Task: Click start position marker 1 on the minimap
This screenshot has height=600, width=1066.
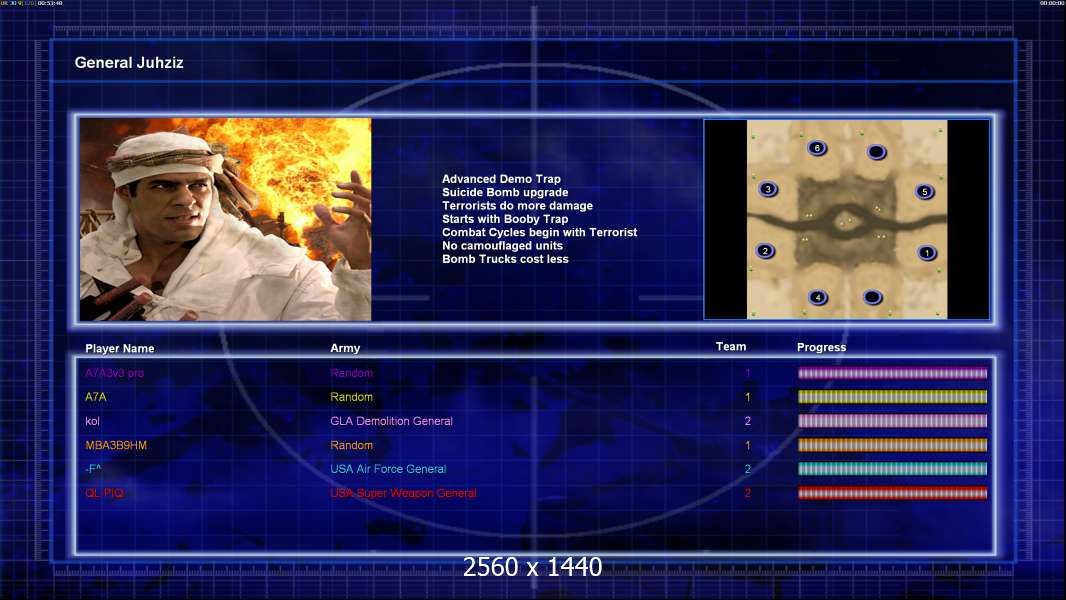Action: 927,253
